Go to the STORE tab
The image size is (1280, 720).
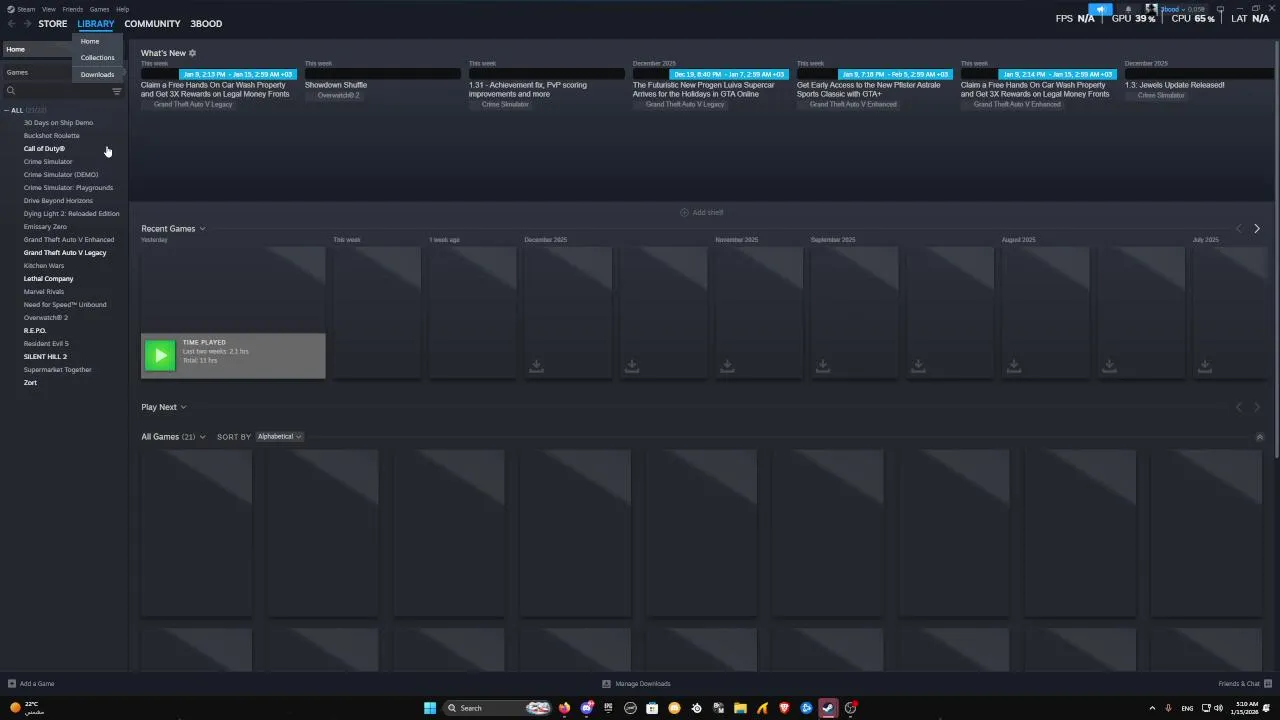[x=53, y=23]
